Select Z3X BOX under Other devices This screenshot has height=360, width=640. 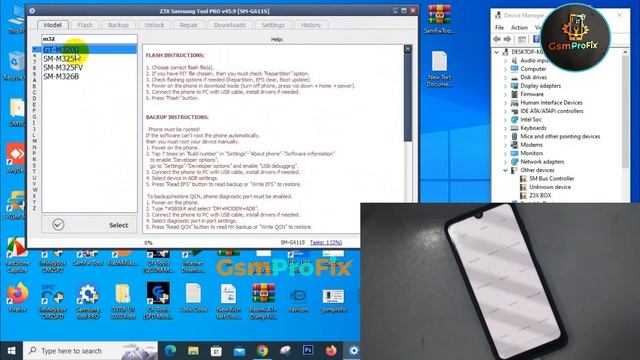pos(540,196)
